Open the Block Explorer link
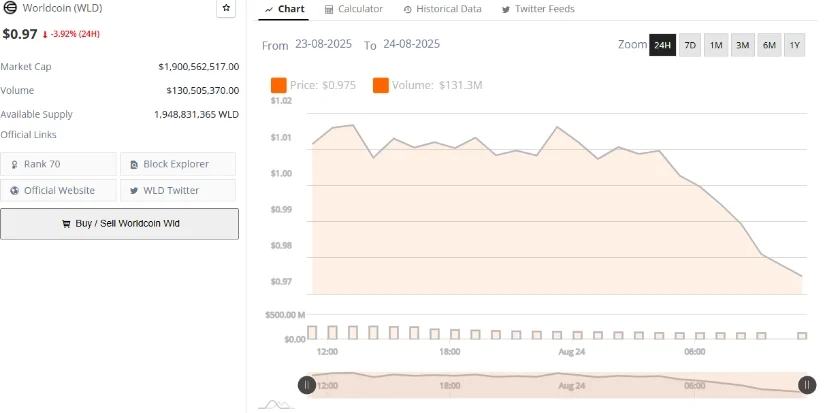The image size is (825, 413). coord(178,164)
